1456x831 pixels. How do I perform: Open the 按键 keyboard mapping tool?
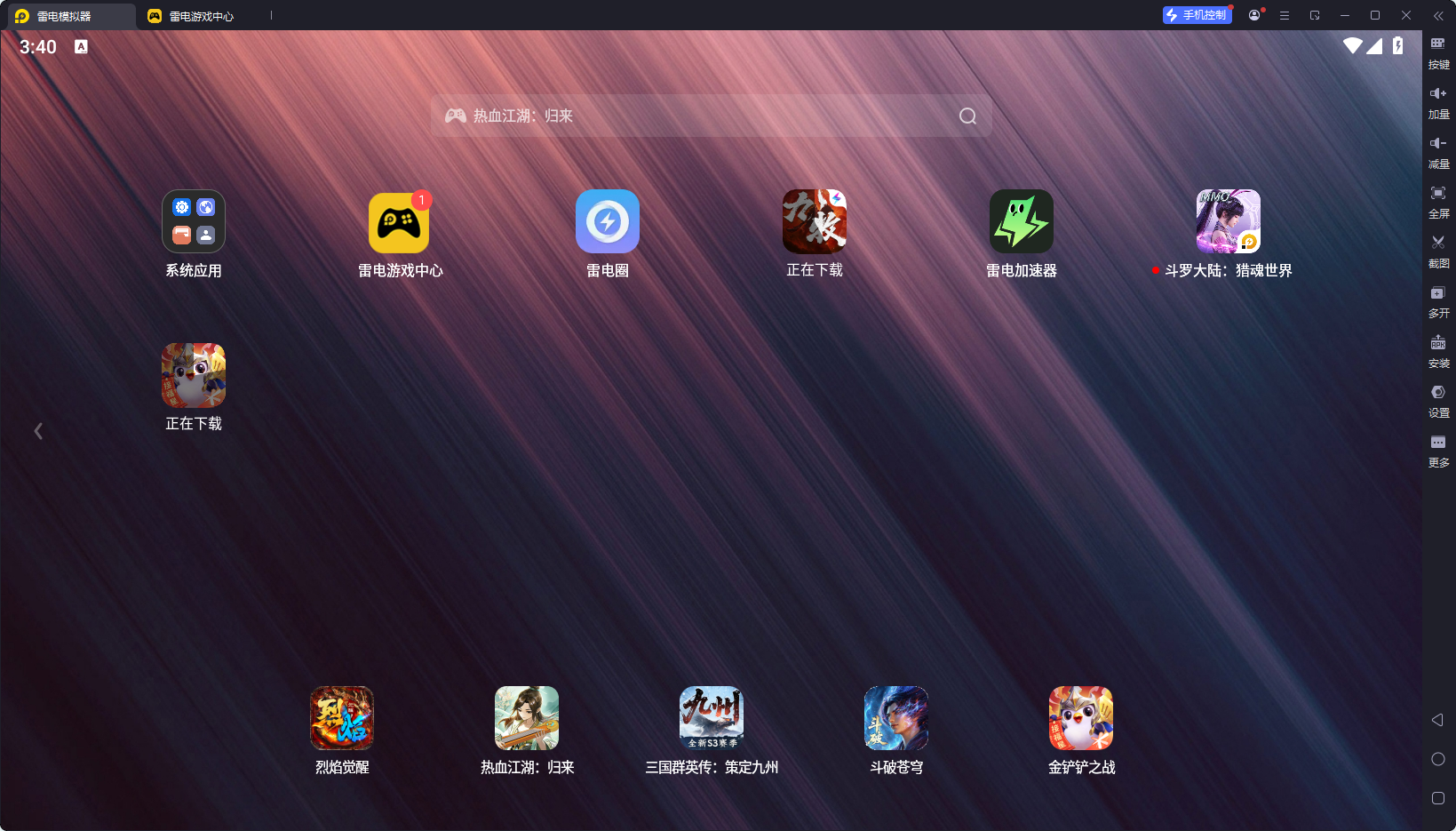(x=1438, y=52)
